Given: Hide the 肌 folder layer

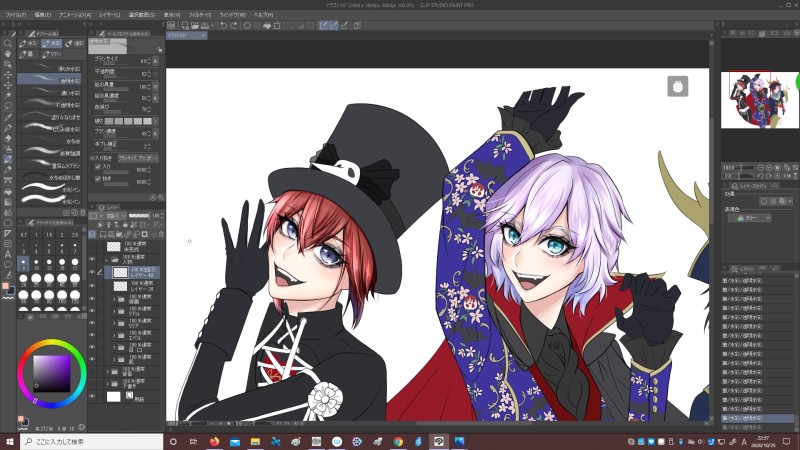Looking at the screenshot, I should pyautogui.click(x=92, y=359).
